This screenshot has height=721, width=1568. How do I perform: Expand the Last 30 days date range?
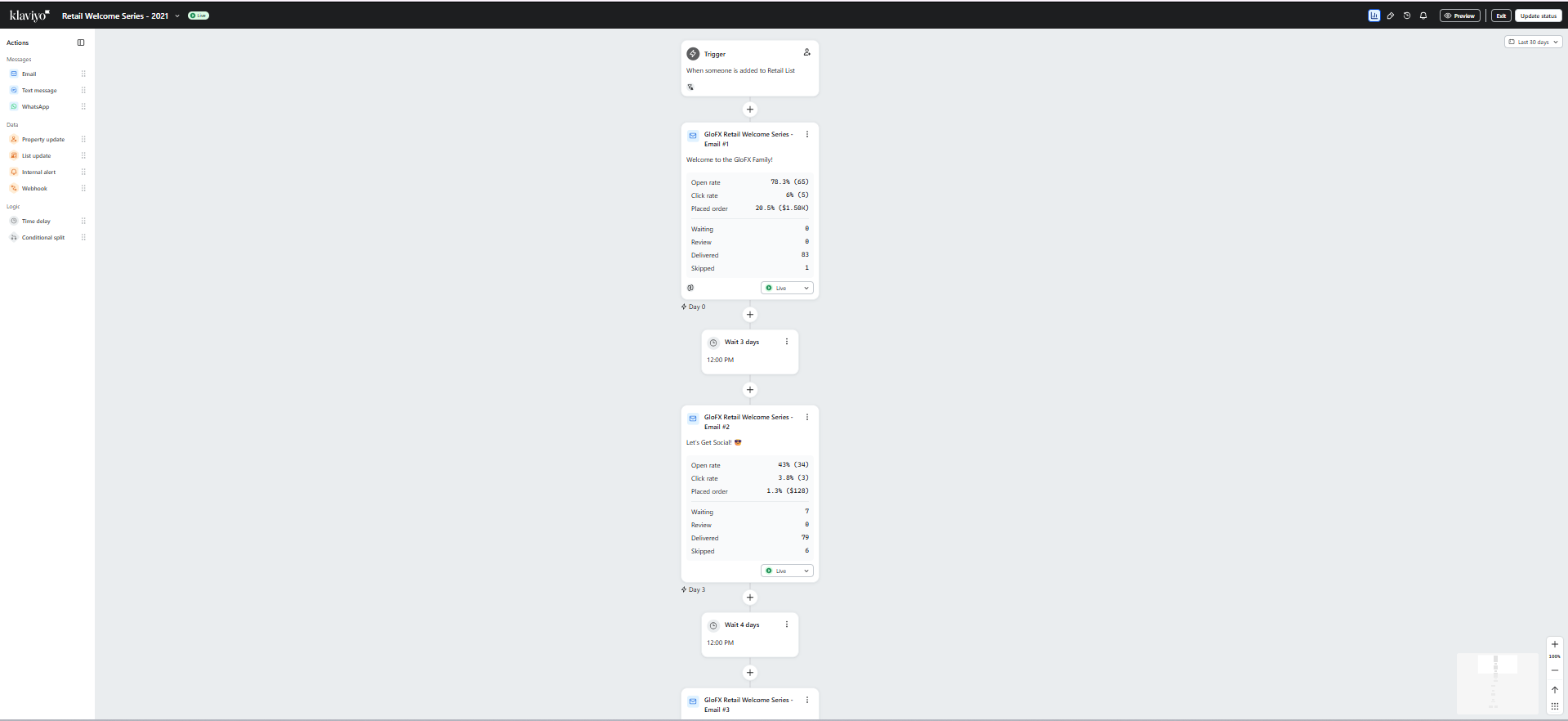pyautogui.click(x=1533, y=42)
